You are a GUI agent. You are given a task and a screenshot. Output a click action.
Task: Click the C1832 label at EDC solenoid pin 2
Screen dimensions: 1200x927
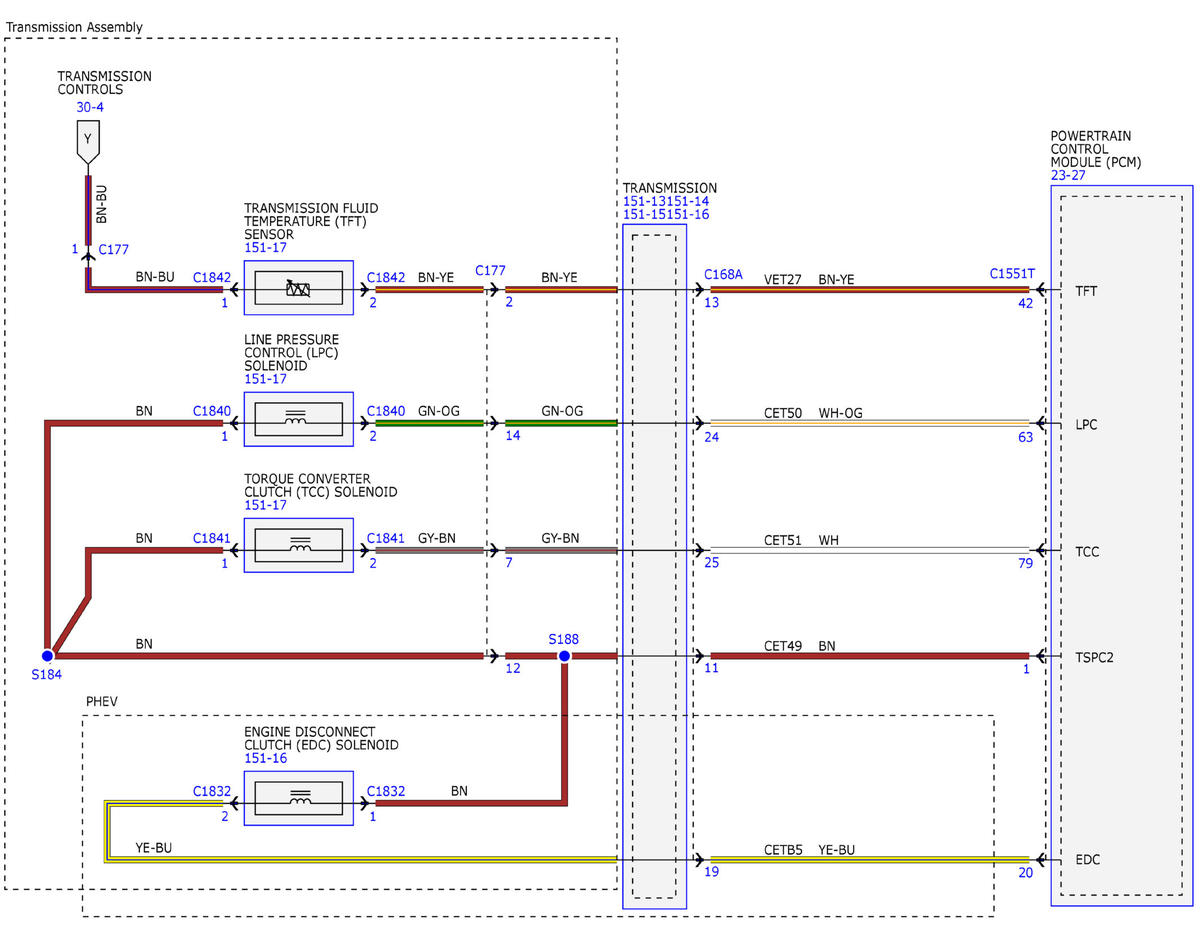[212, 791]
